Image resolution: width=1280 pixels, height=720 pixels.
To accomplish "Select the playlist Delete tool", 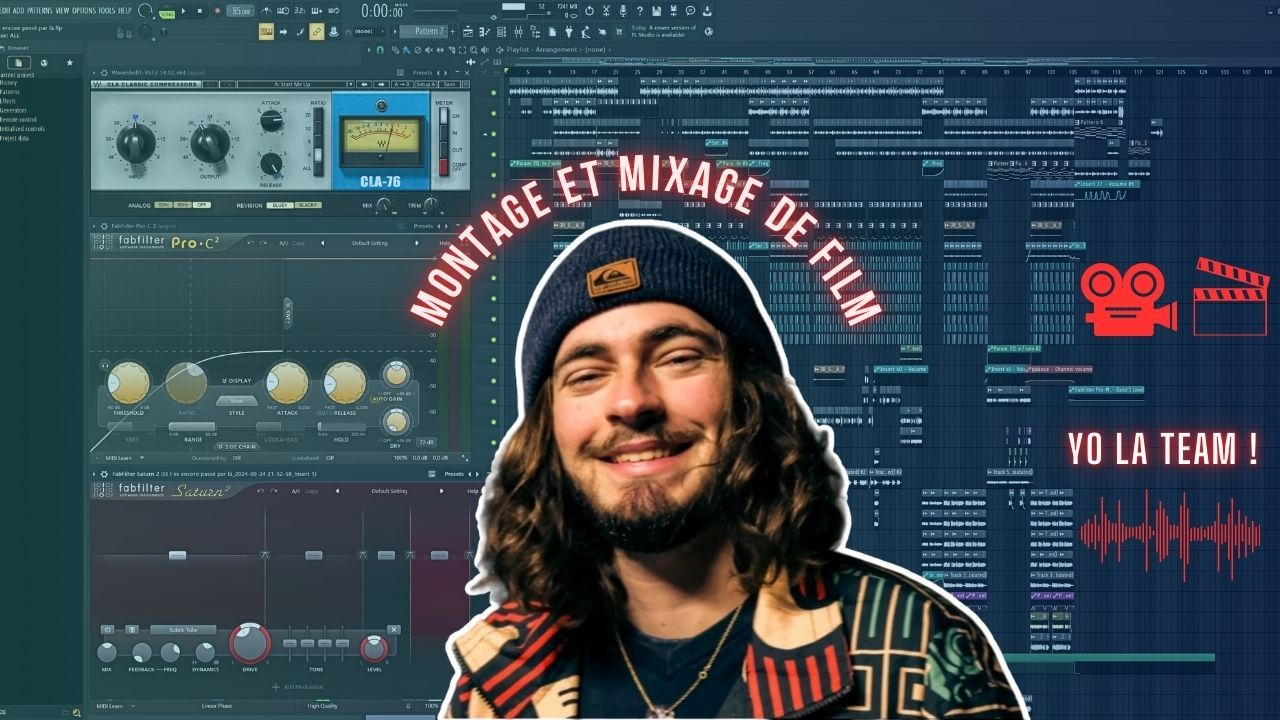I will point(417,50).
